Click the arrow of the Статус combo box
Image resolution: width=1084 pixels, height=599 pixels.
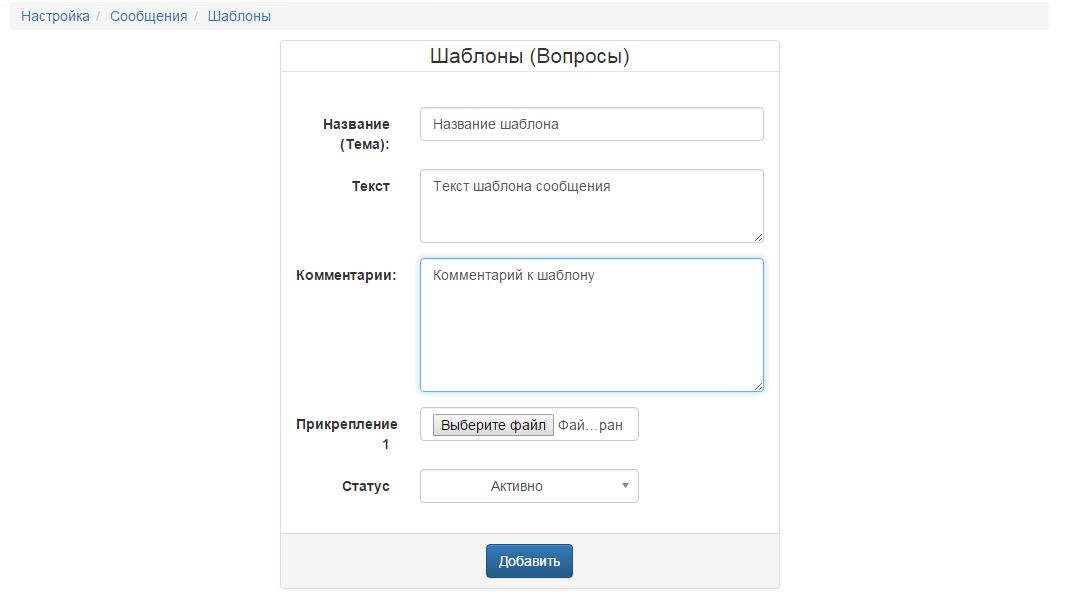tap(625, 486)
